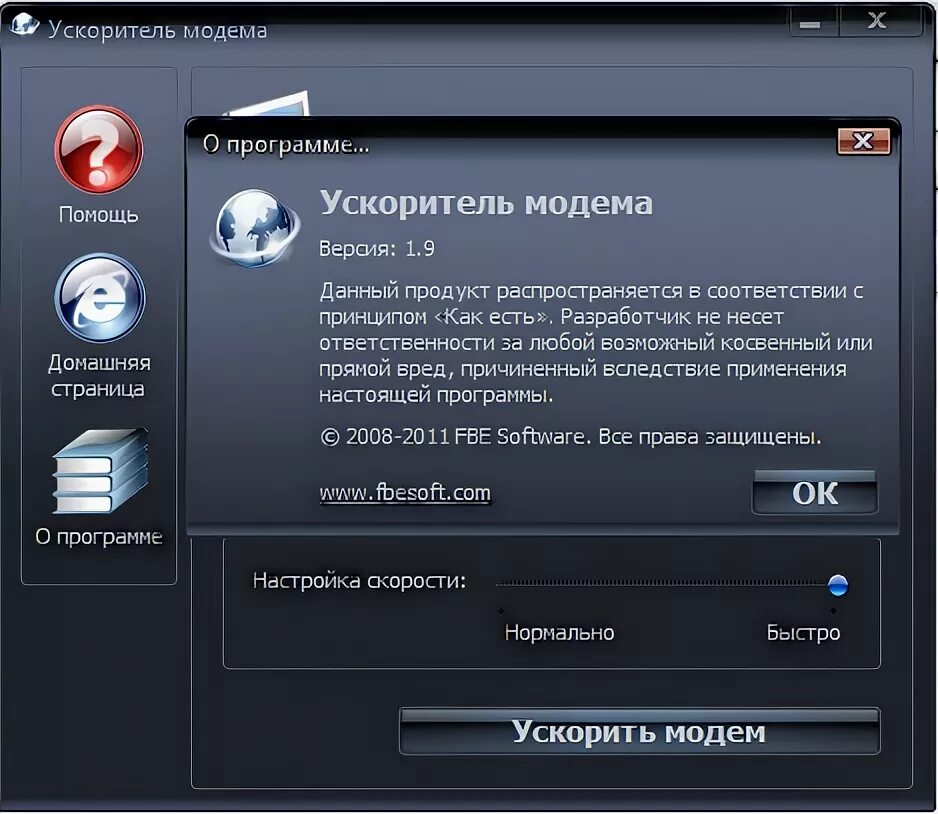938x814 pixels.
Task: Click the О программе sidebar label
Action: coord(99,536)
